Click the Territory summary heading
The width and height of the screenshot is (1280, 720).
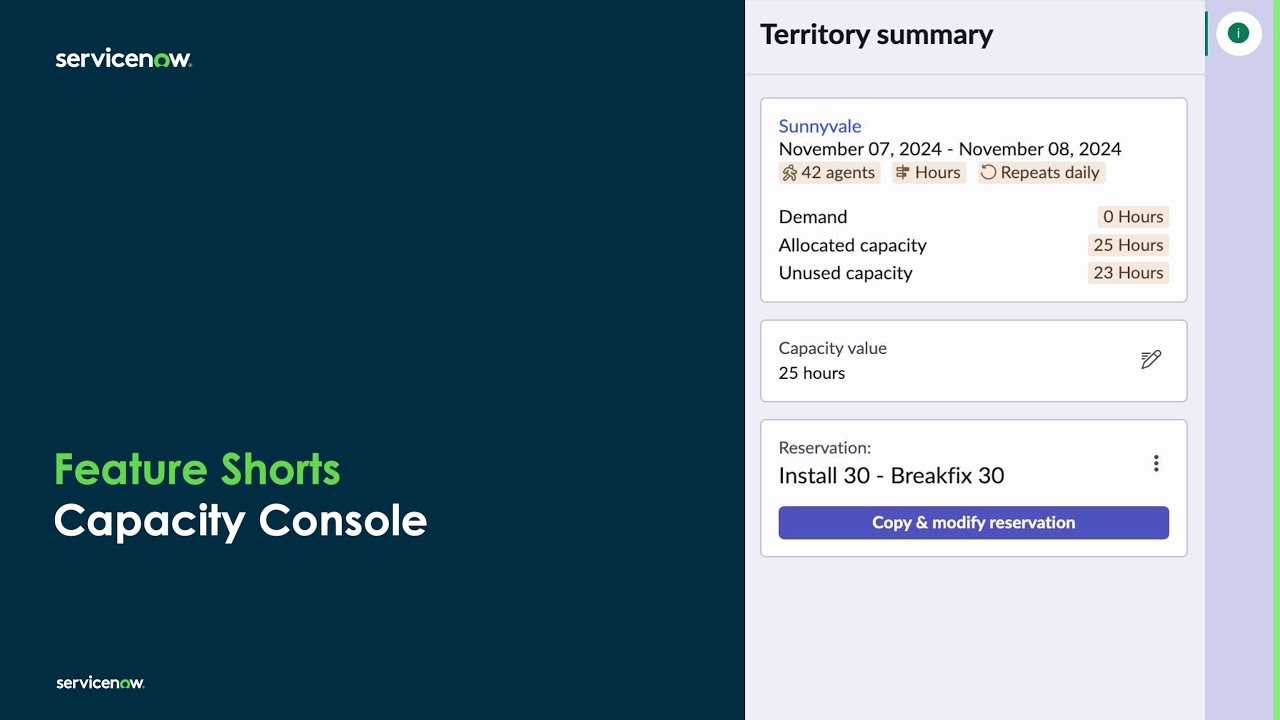pyautogui.click(x=876, y=34)
